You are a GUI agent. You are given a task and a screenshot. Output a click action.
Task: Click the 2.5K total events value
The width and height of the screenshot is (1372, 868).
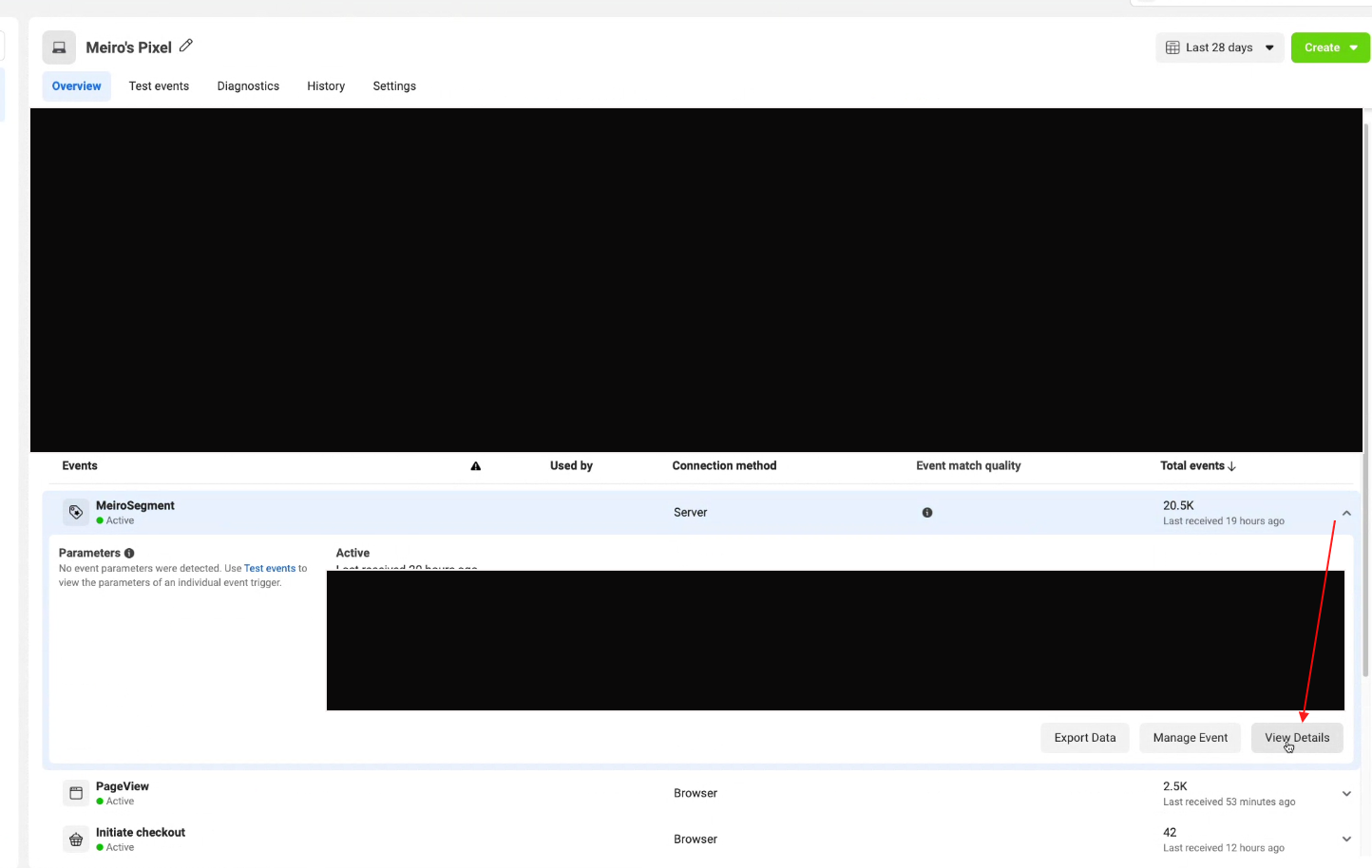click(x=1175, y=787)
